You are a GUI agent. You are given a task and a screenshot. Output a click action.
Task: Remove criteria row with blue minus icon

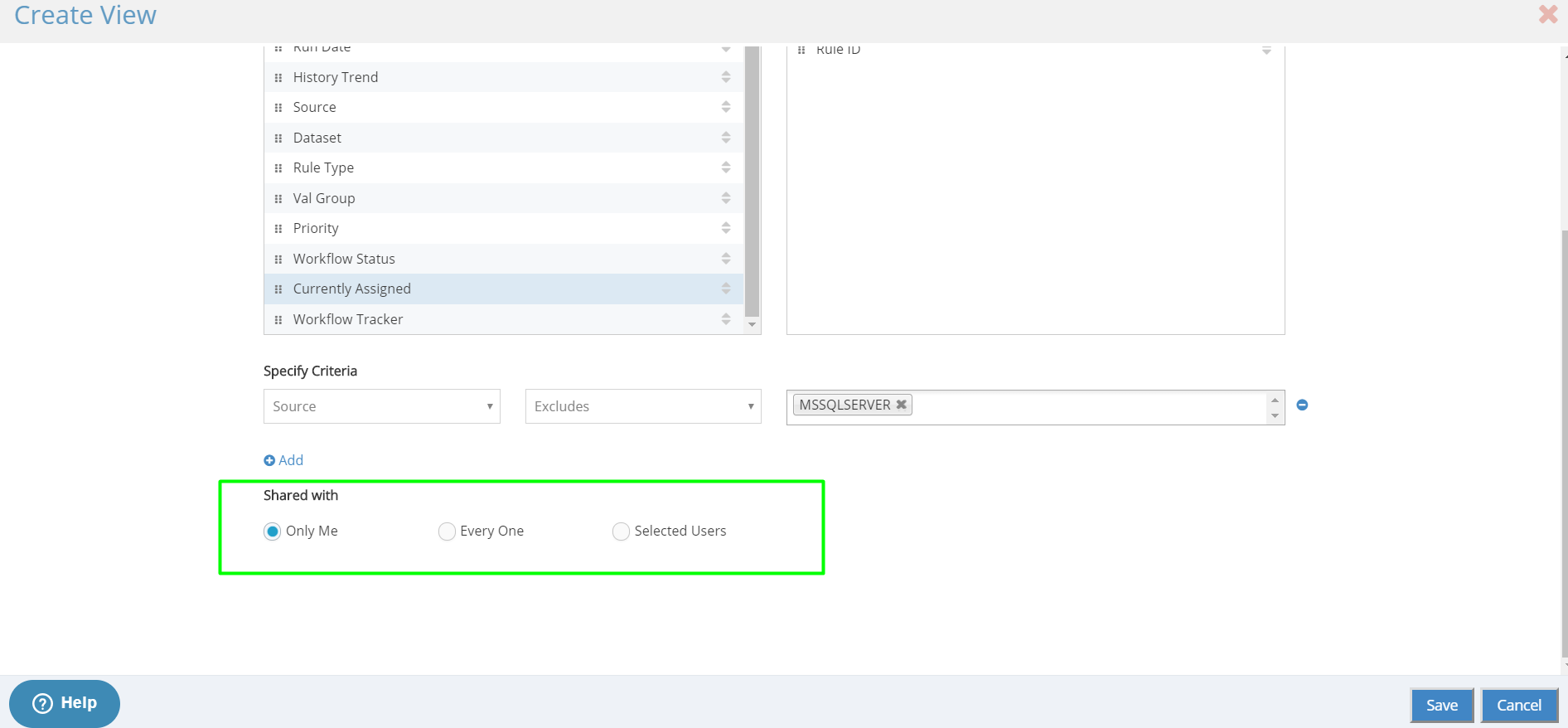[x=1302, y=405]
